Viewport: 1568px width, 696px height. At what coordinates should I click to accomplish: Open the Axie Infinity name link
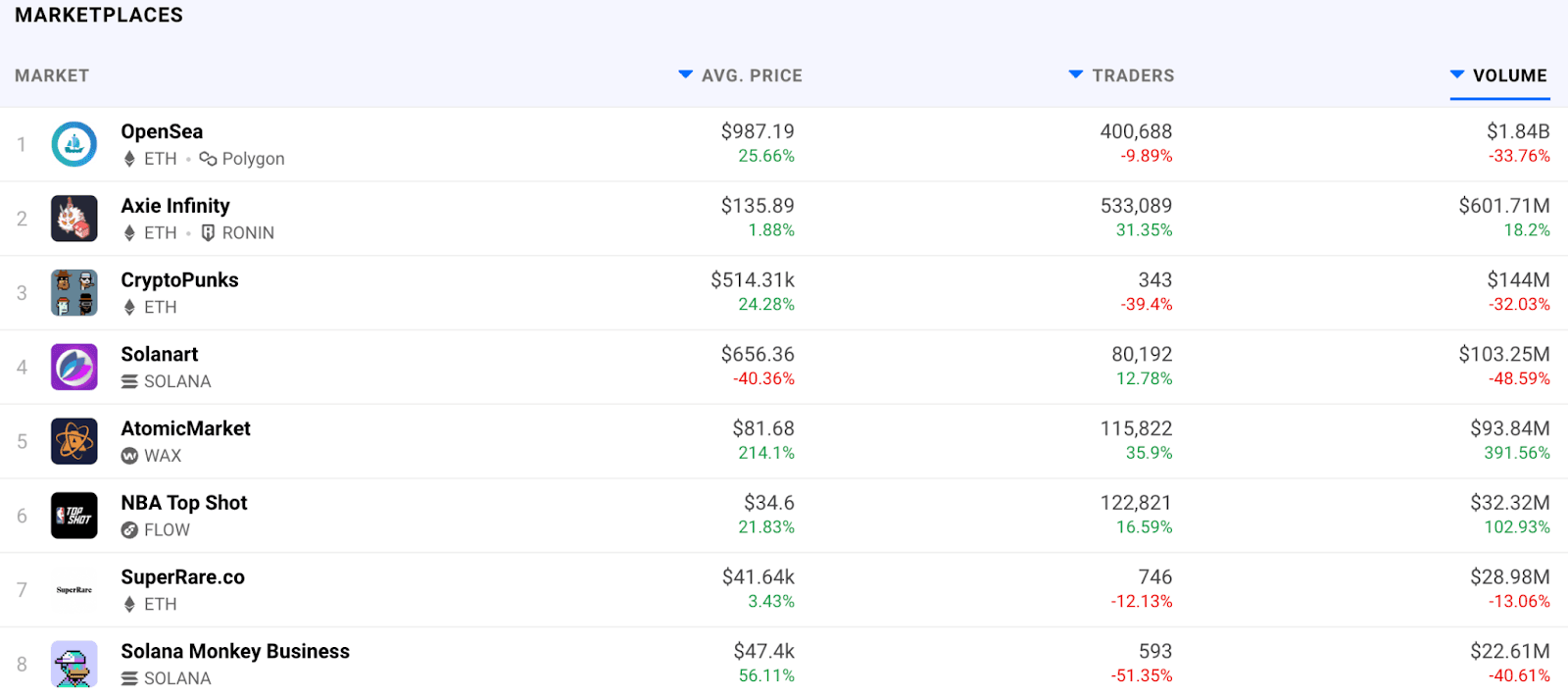pyautogui.click(x=175, y=206)
